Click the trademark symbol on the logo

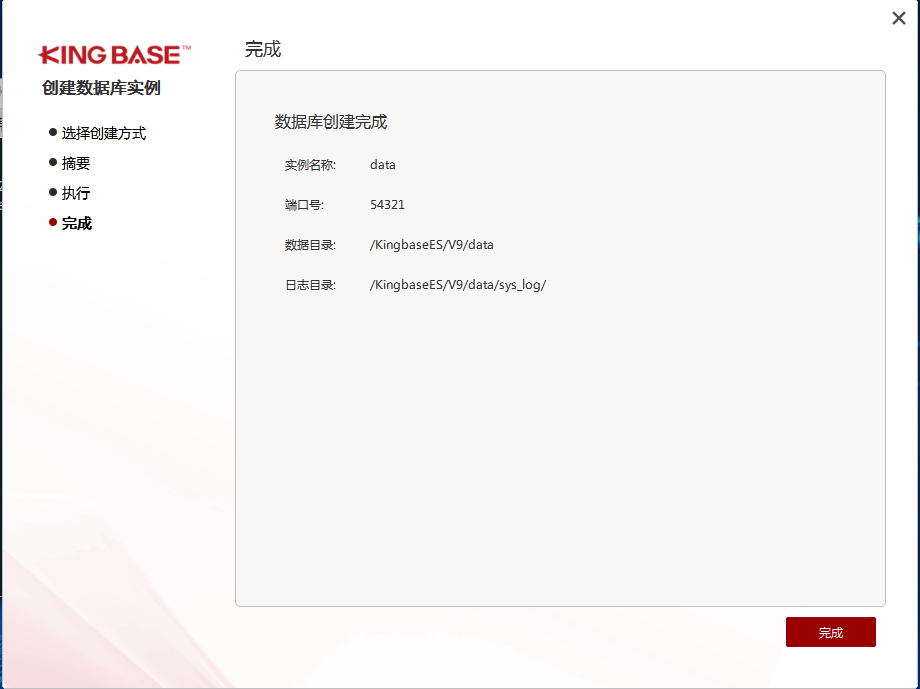186,45
